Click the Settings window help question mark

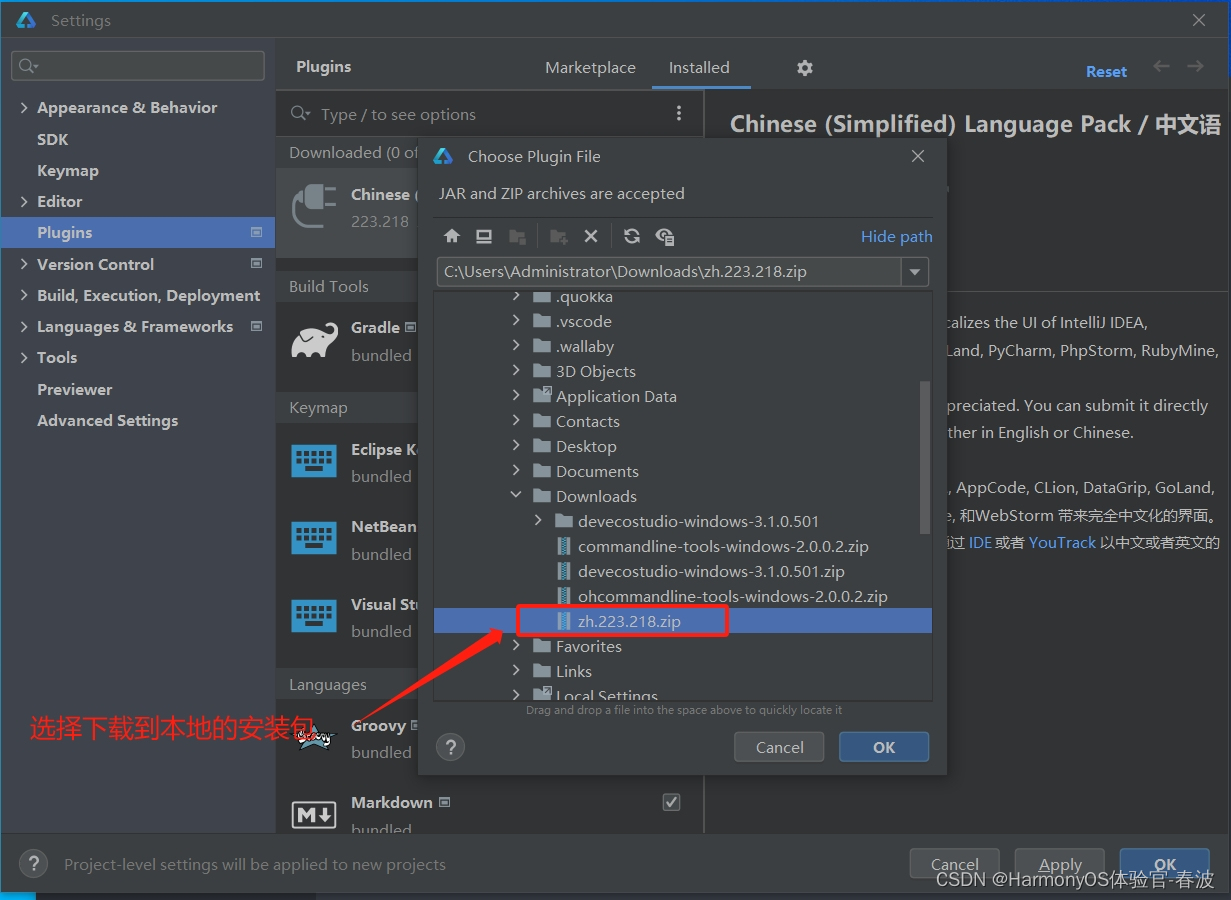click(x=33, y=864)
